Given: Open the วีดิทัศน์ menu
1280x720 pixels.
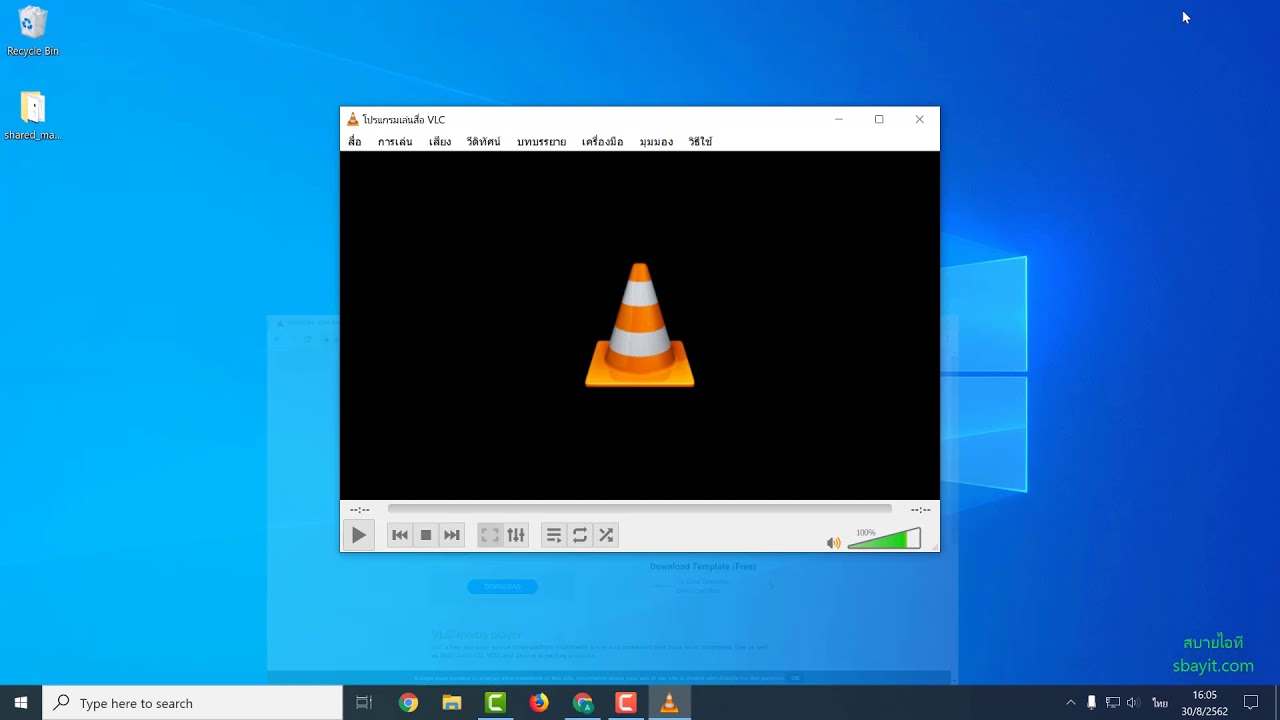Looking at the screenshot, I should pos(483,142).
